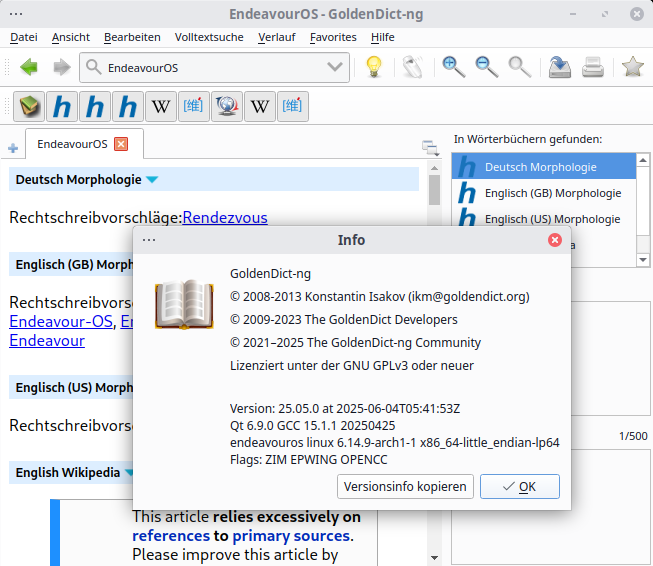This screenshot has height=566, width=653.
Task: Open the Favorites menu
Action: coord(333,37)
